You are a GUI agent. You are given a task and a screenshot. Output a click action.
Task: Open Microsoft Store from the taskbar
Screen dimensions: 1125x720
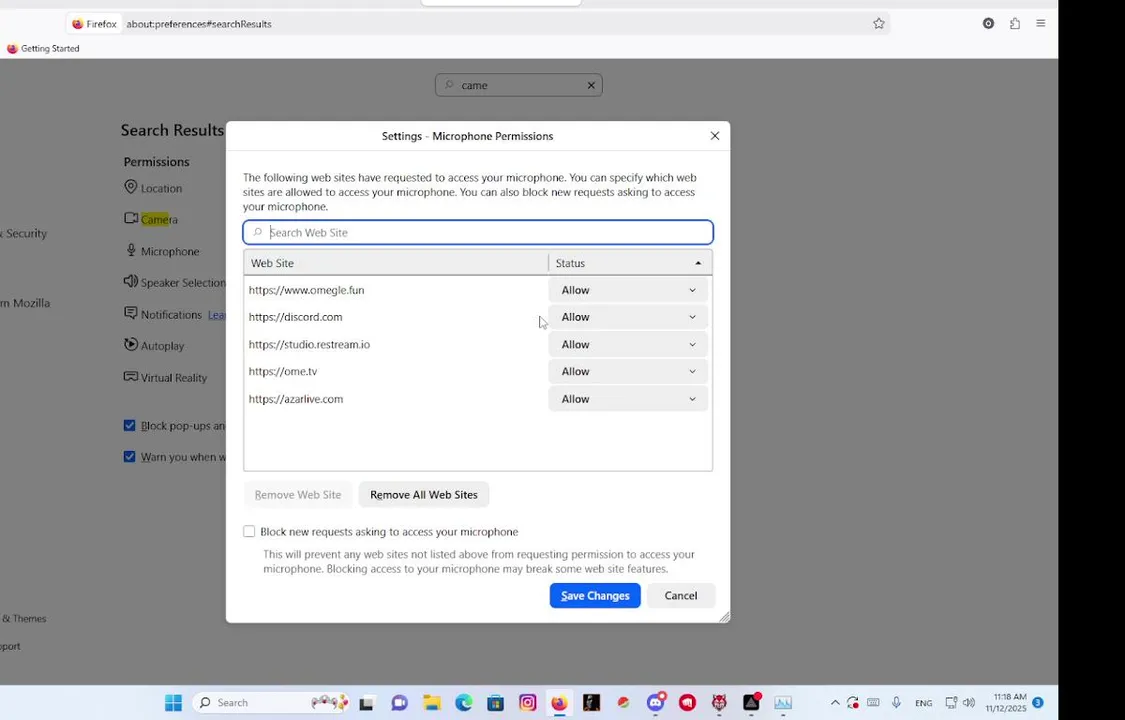[496, 703]
